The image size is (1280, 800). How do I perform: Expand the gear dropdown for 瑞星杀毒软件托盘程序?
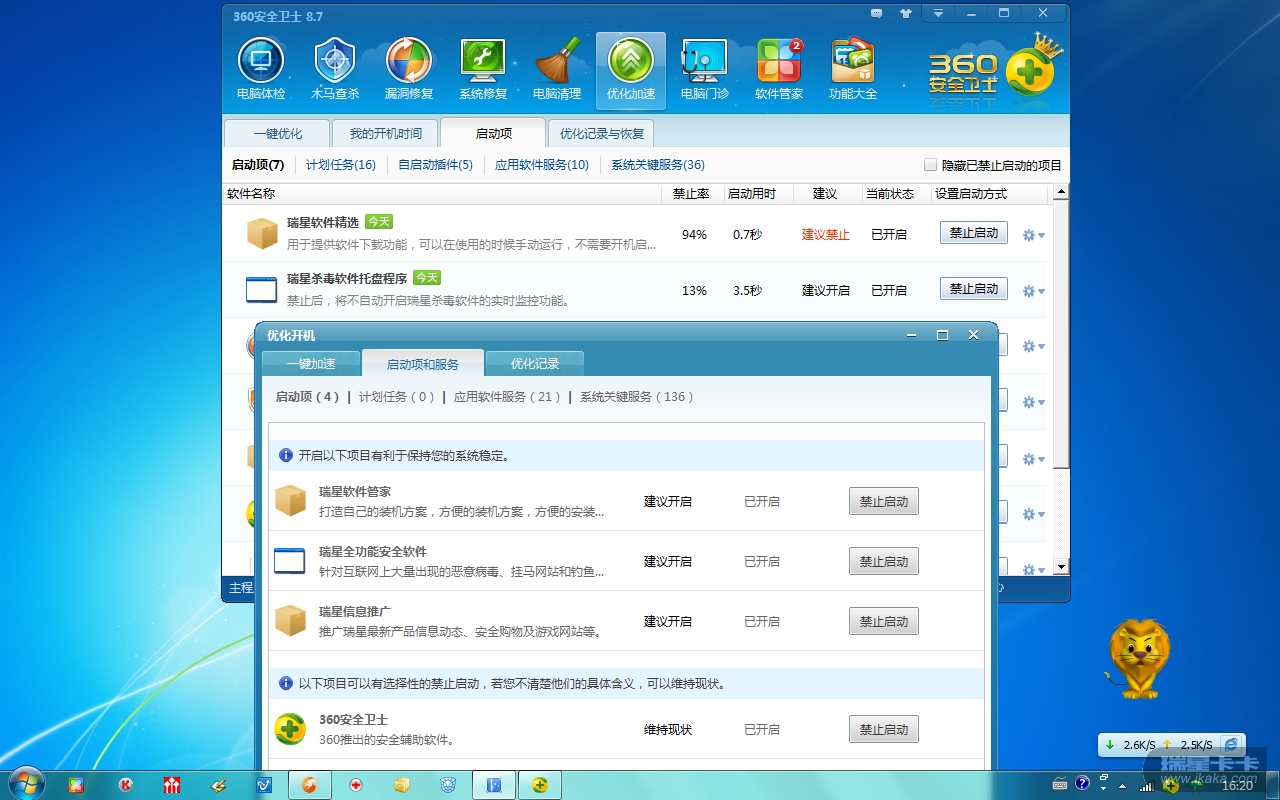[1033, 292]
